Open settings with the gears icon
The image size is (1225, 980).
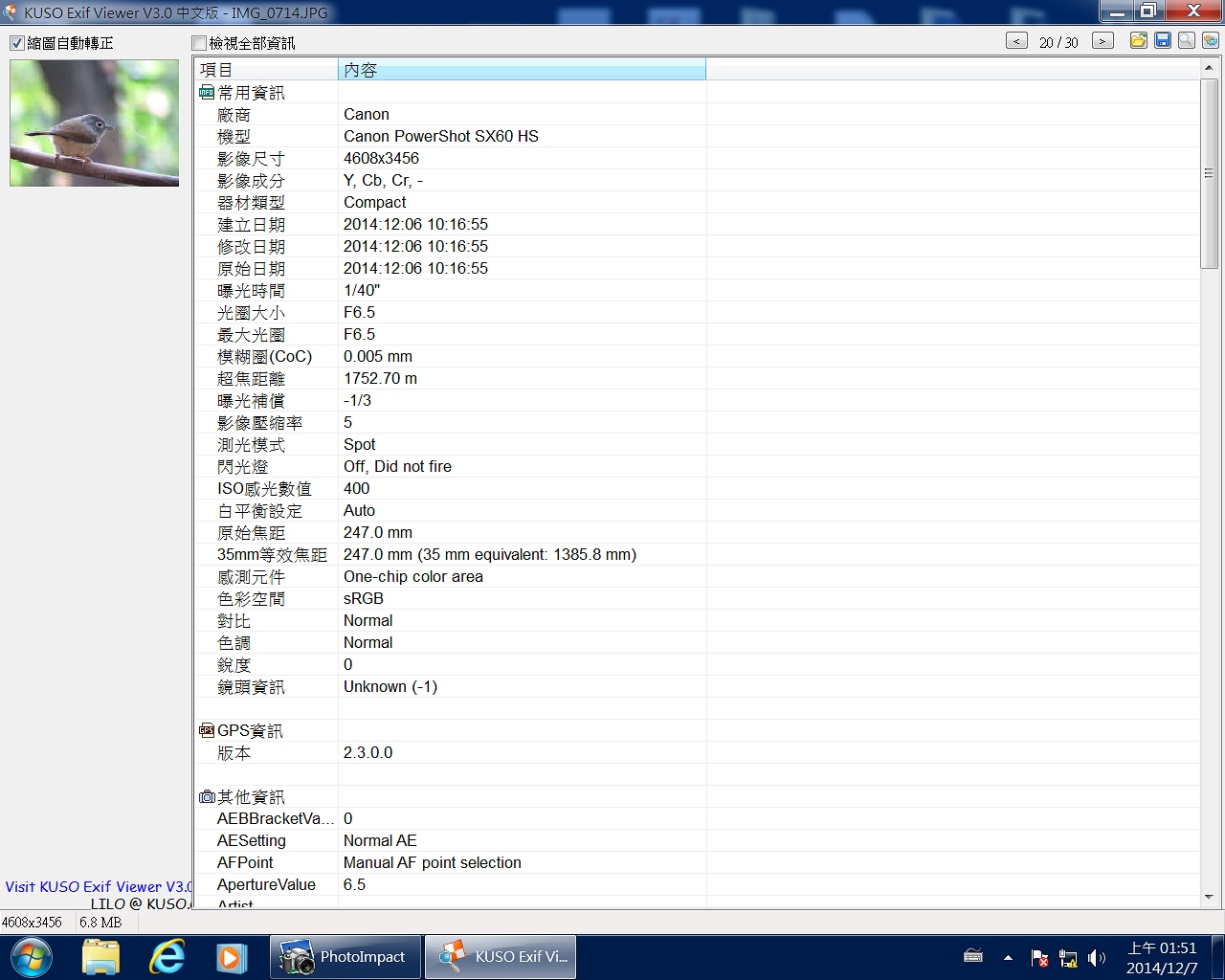pyautogui.click(x=1211, y=40)
